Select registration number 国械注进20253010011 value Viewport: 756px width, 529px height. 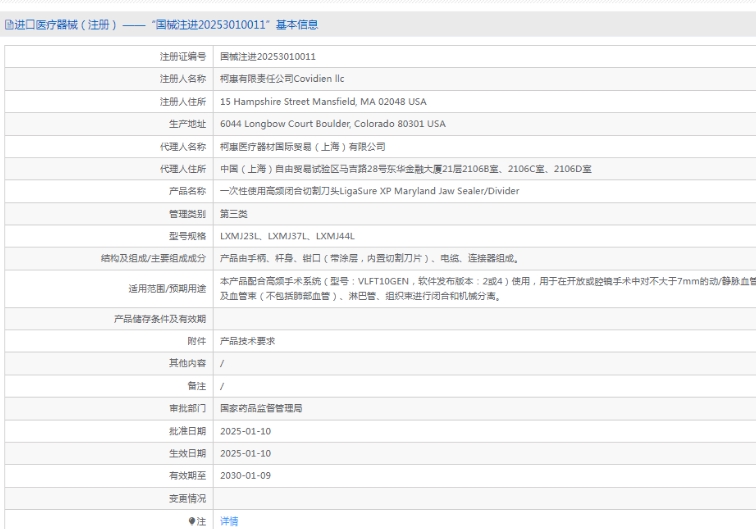click(x=267, y=57)
